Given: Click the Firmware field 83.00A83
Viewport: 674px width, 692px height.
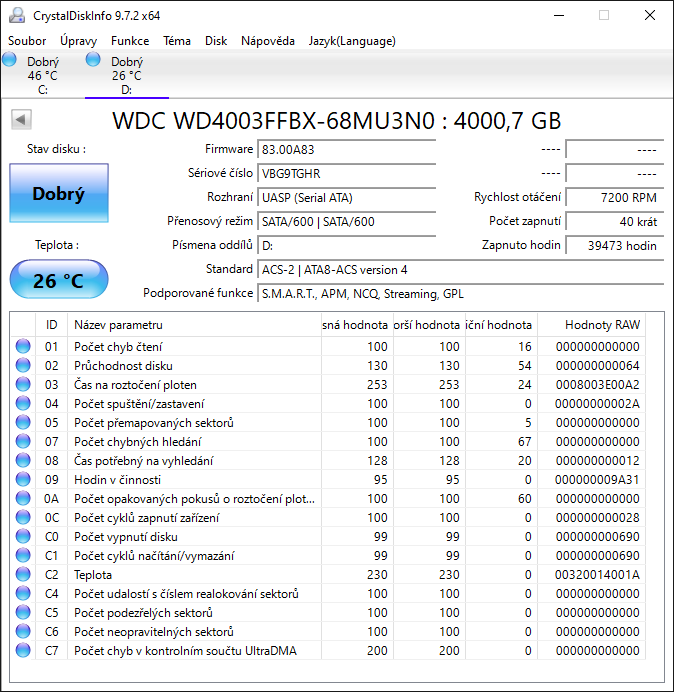Looking at the screenshot, I should click(x=346, y=150).
